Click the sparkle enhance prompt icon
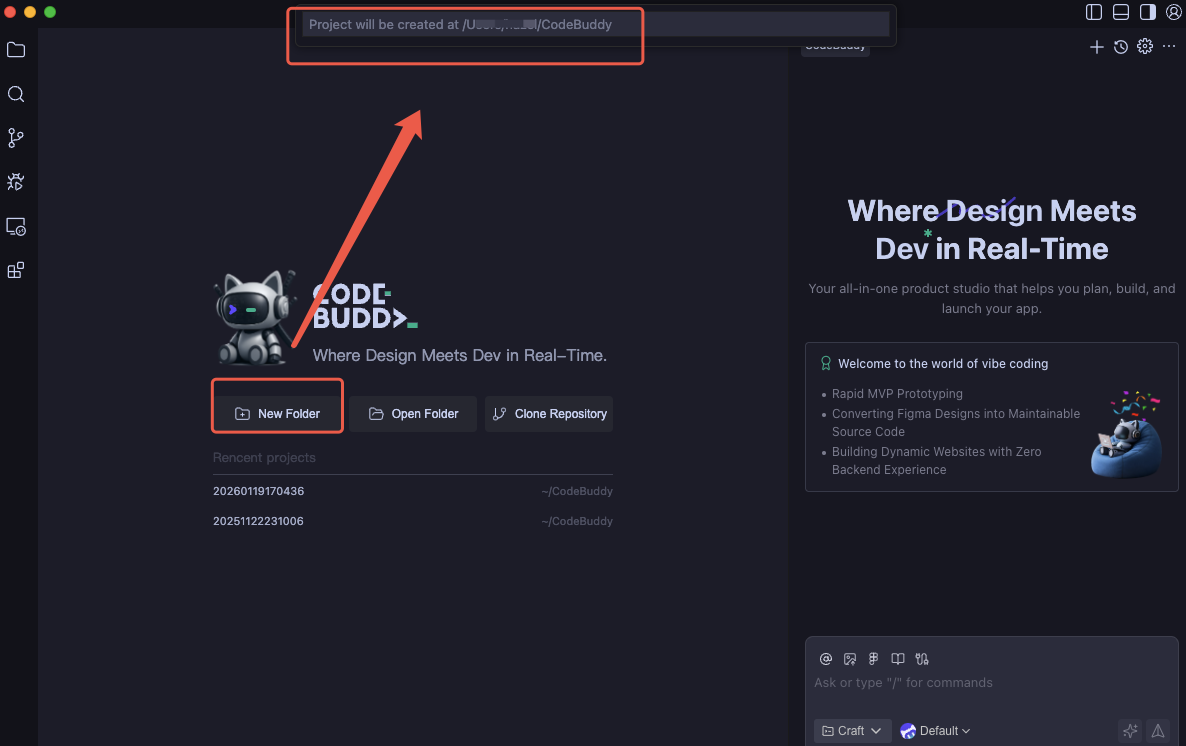1186x746 pixels. point(1130,731)
